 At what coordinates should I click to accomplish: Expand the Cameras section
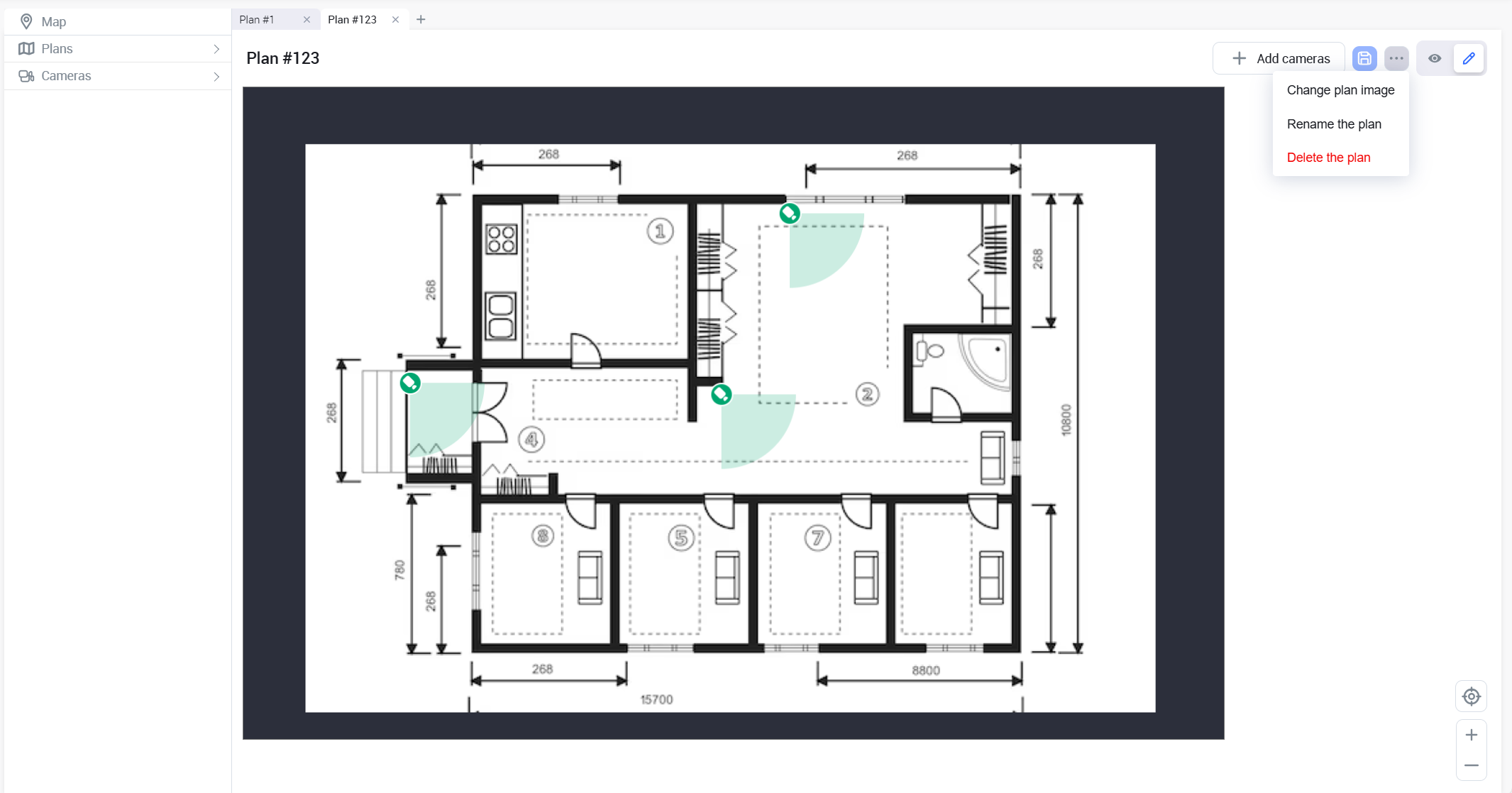coord(216,76)
